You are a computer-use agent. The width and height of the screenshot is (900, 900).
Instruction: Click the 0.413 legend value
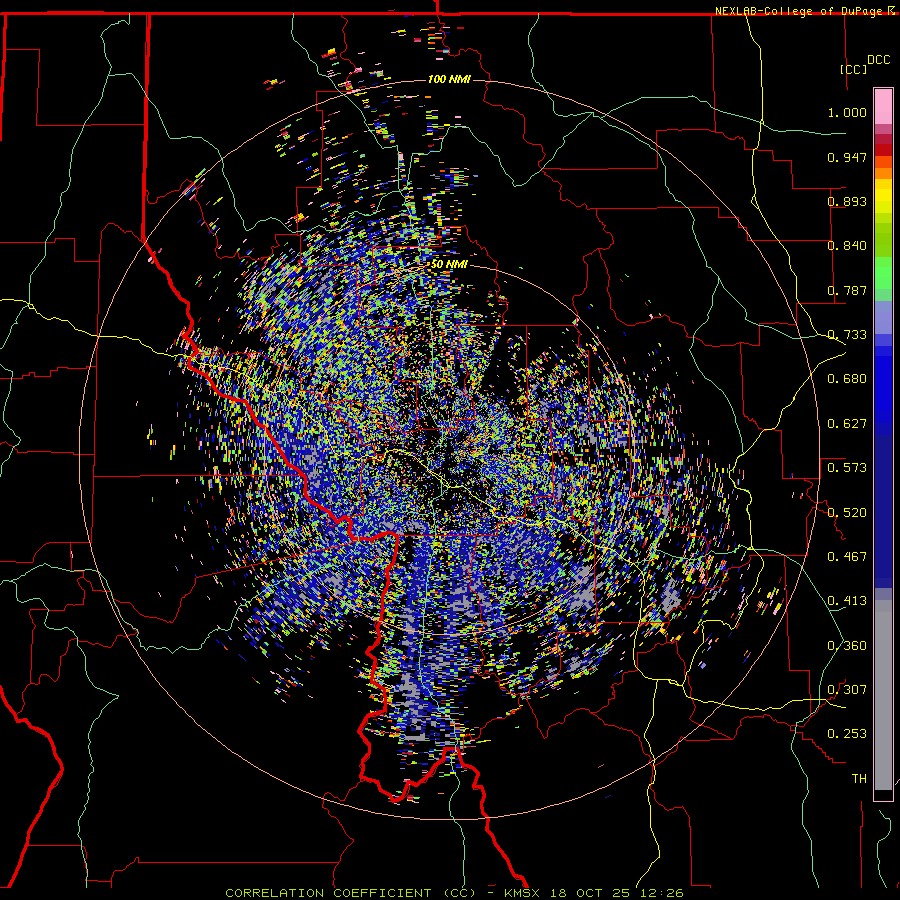point(847,601)
